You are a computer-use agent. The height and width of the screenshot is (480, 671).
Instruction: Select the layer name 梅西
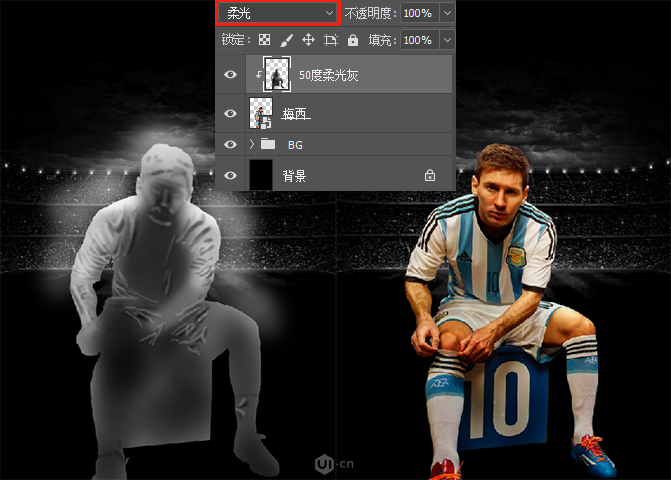pyautogui.click(x=294, y=114)
